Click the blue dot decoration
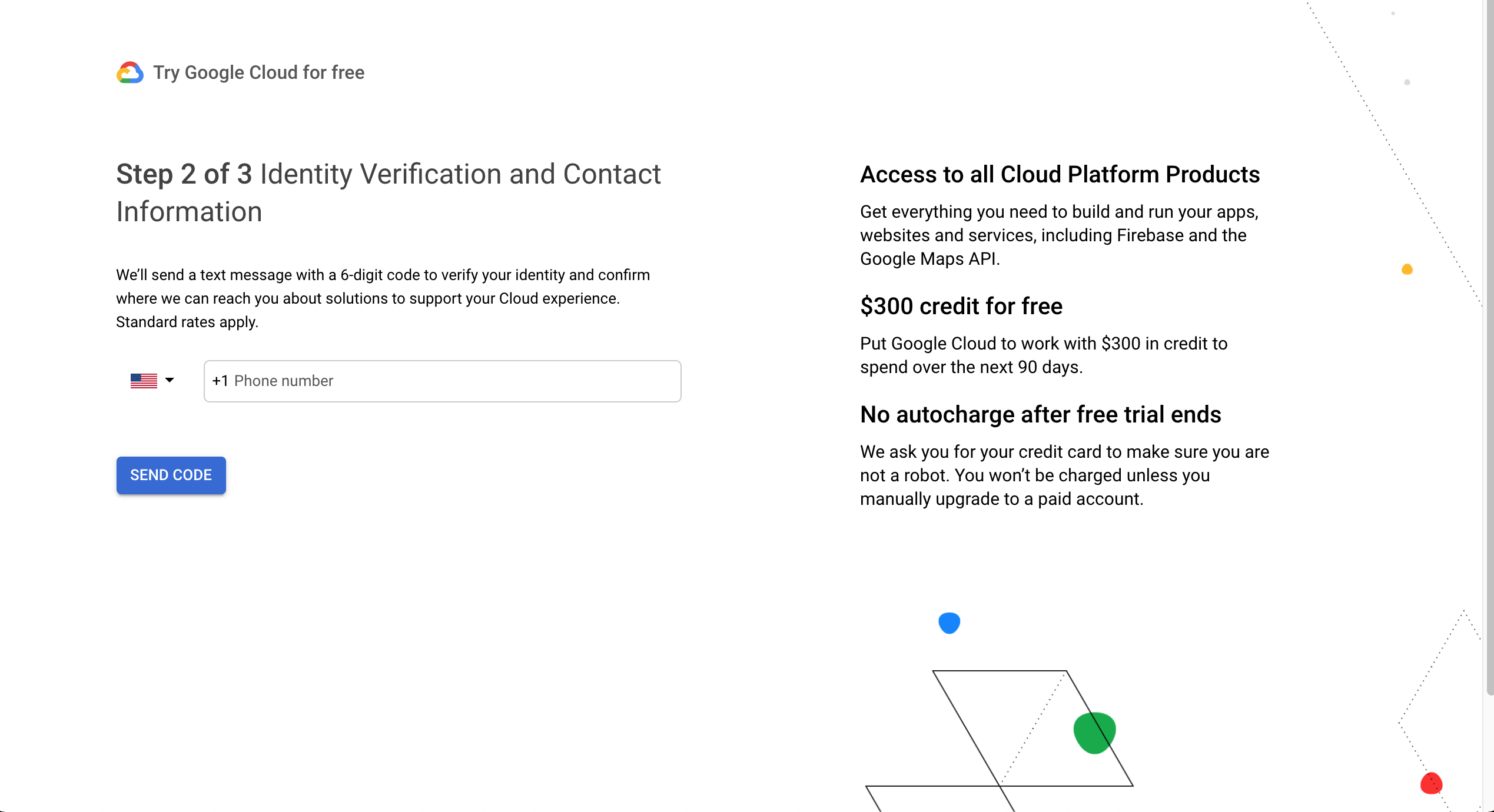The width and height of the screenshot is (1494, 812). [949, 623]
